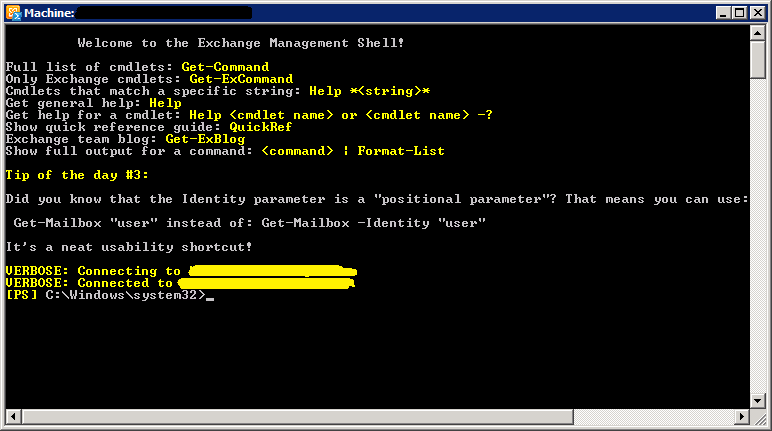Click the horizontal scrollbar left arrow
Viewport: 772px width, 431px height.
[13, 417]
